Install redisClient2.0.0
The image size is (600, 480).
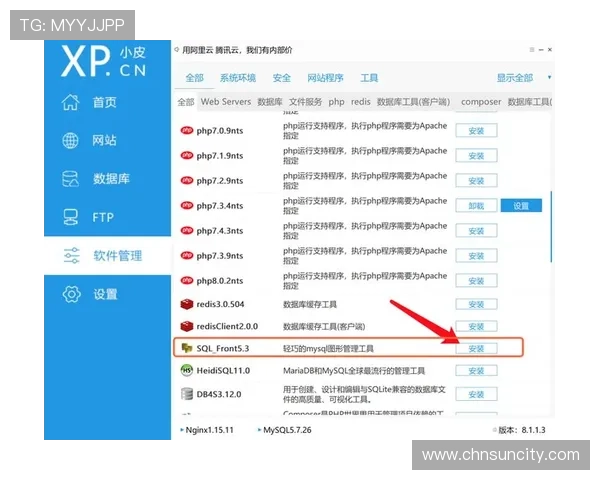click(476, 326)
